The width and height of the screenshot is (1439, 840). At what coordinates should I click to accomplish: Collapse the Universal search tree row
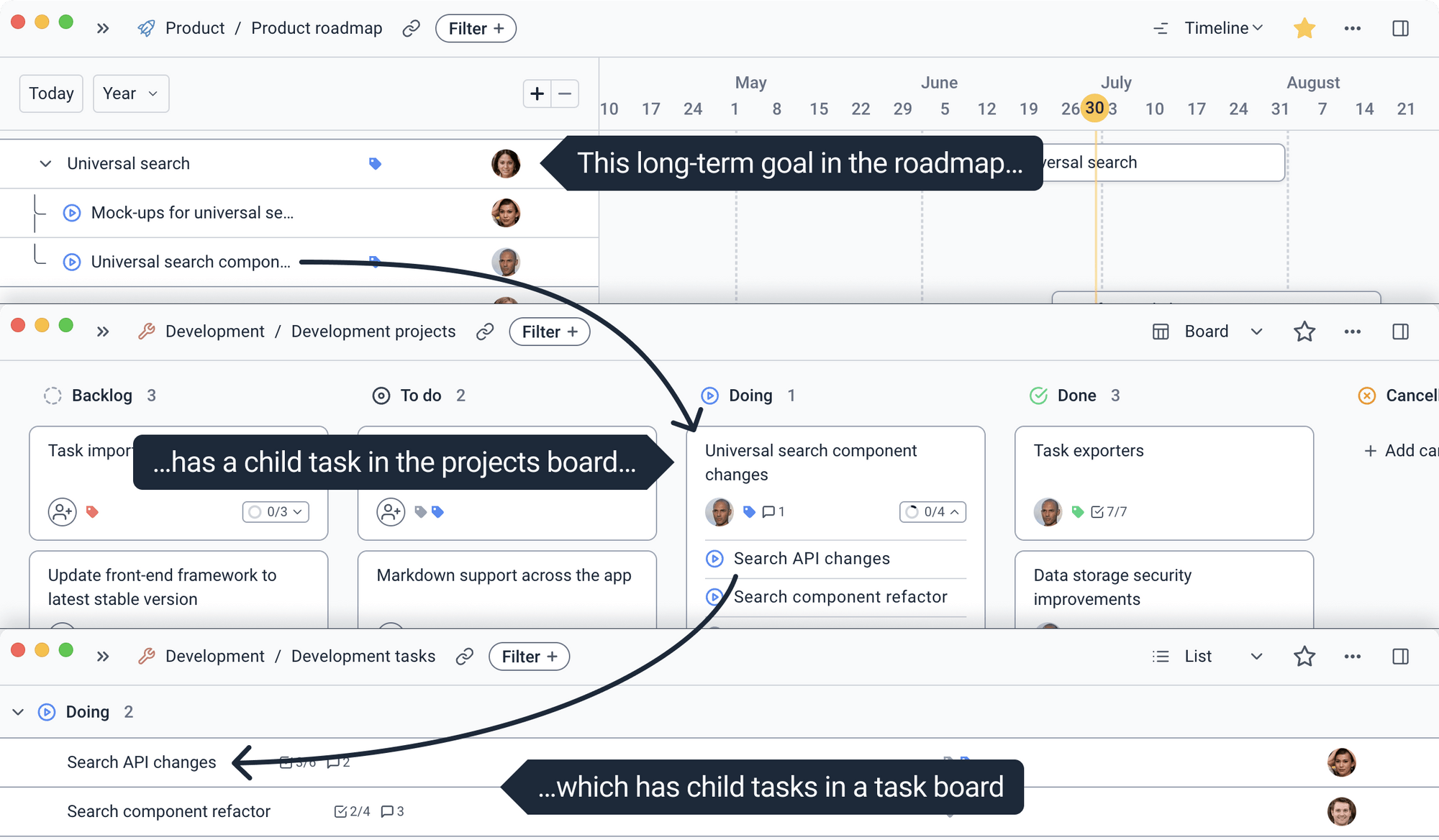click(x=45, y=163)
